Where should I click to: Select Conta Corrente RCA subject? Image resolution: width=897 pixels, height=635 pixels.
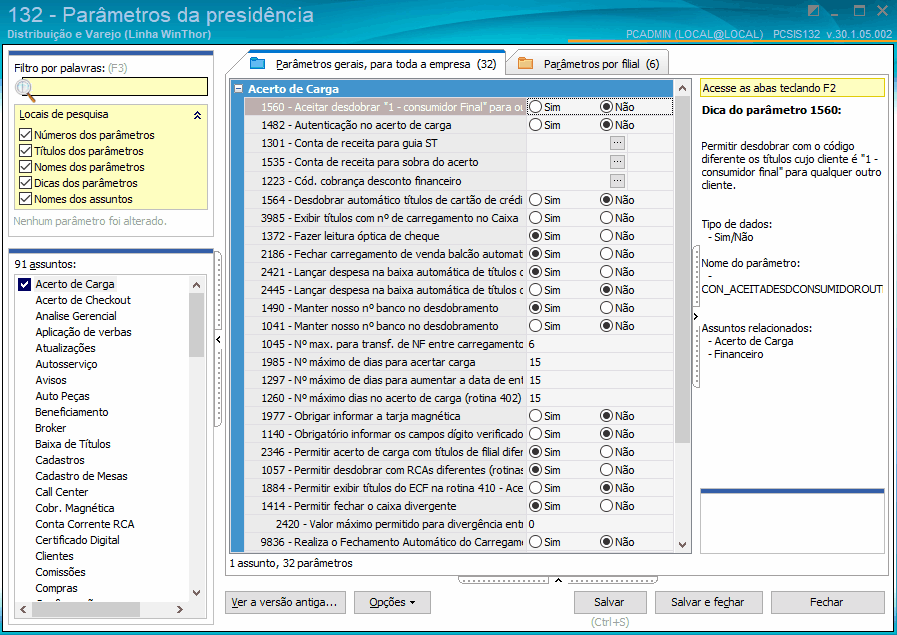(85, 524)
